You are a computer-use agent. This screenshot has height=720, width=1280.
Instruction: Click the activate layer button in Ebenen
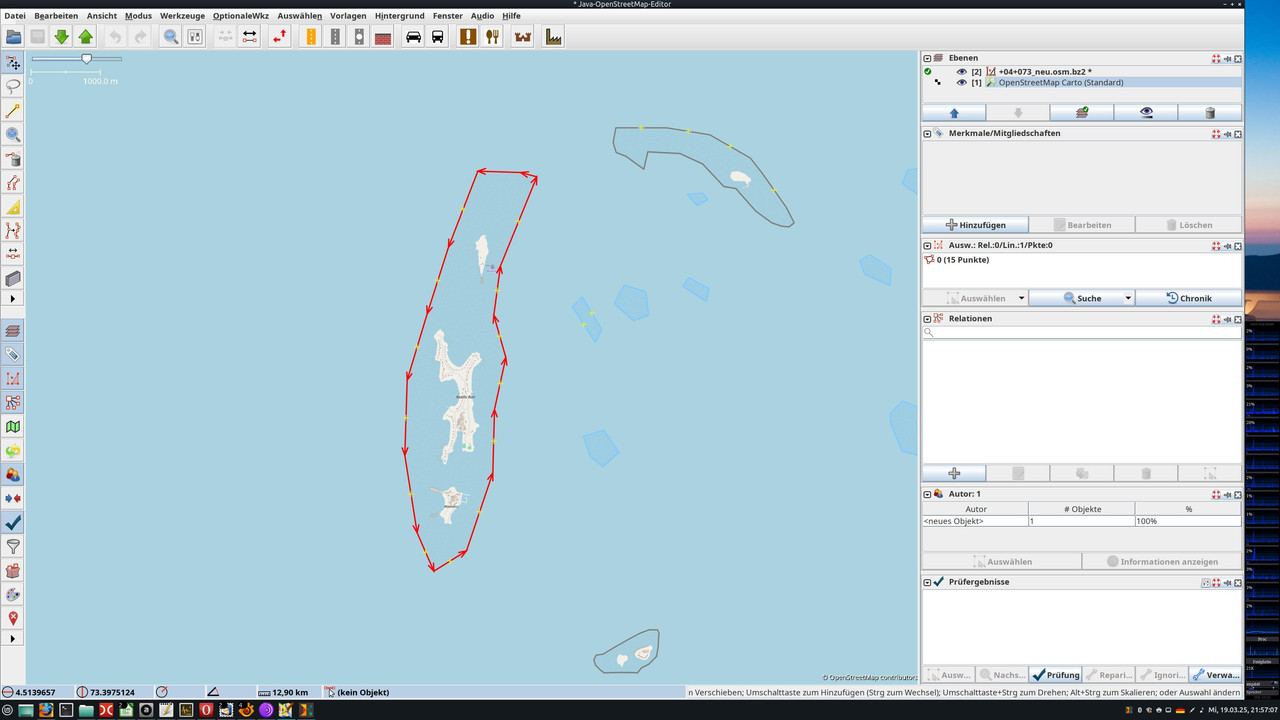[x=1082, y=113]
